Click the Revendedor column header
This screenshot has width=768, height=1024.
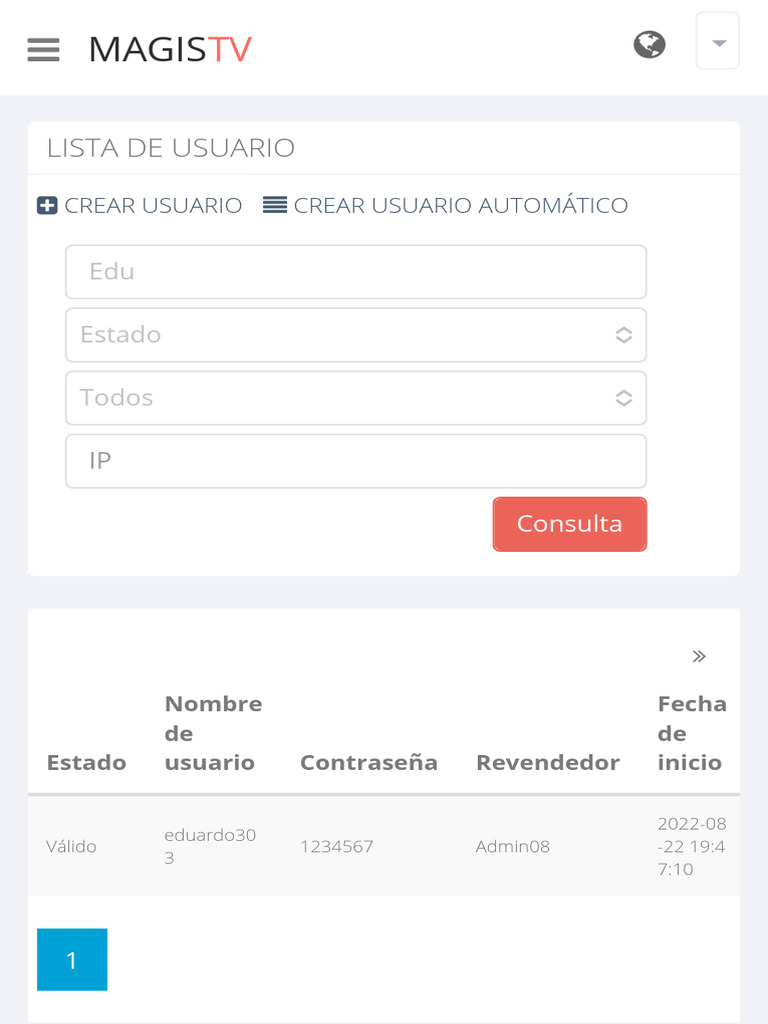(547, 763)
